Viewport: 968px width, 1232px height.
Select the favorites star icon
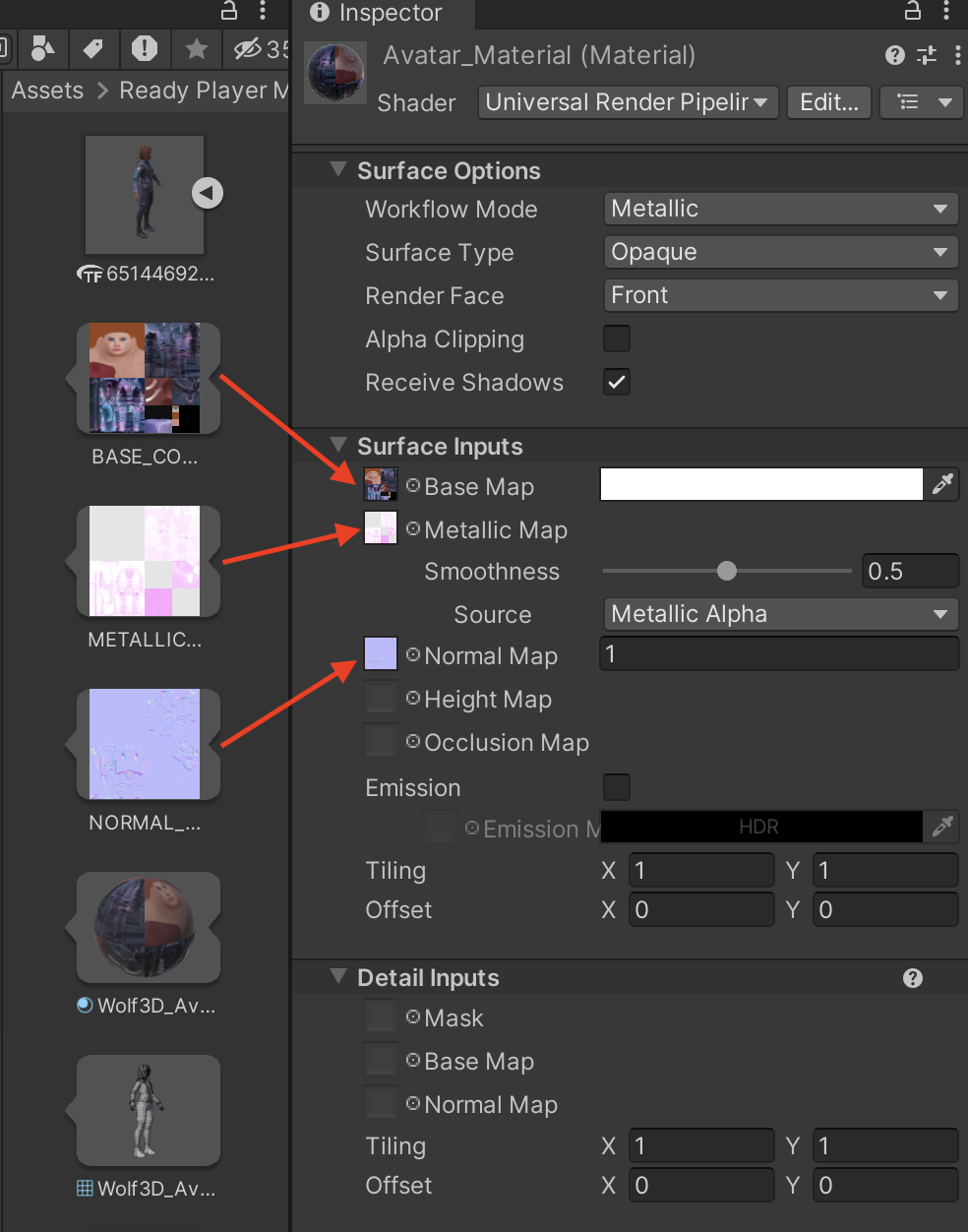[x=196, y=49]
